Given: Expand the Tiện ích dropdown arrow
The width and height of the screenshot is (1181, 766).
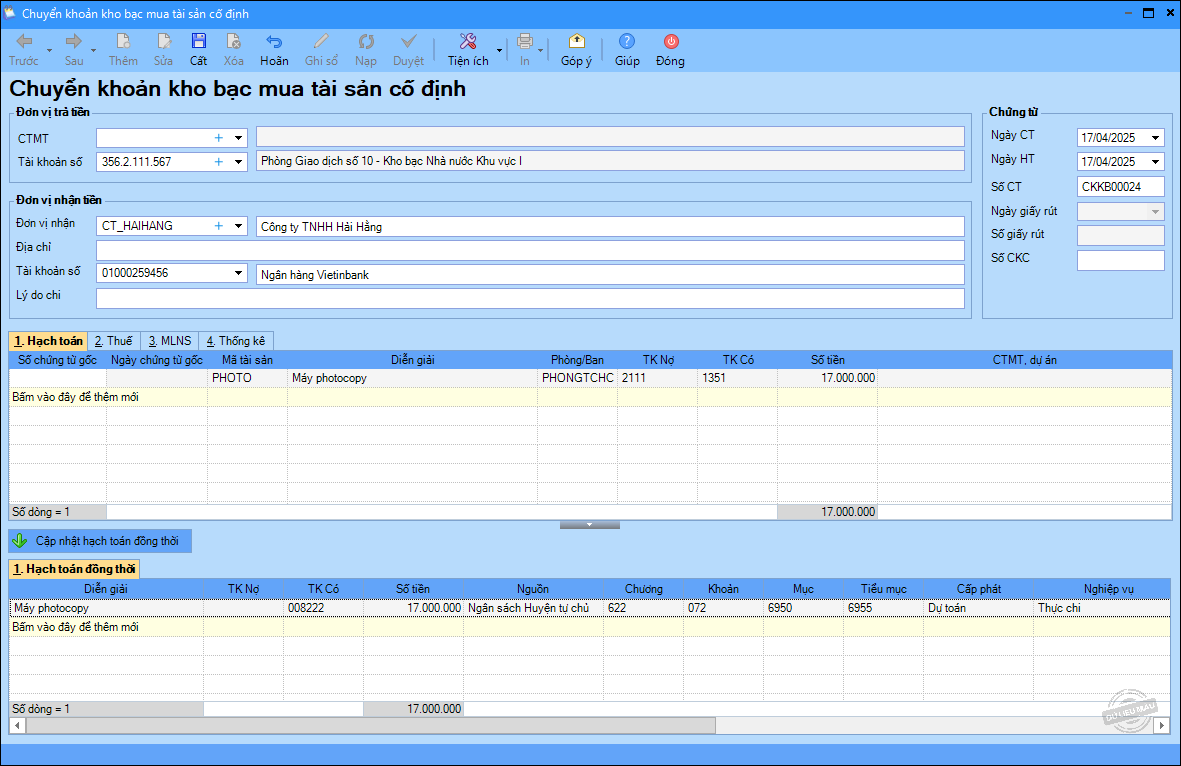Looking at the screenshot, I should 499,51.
